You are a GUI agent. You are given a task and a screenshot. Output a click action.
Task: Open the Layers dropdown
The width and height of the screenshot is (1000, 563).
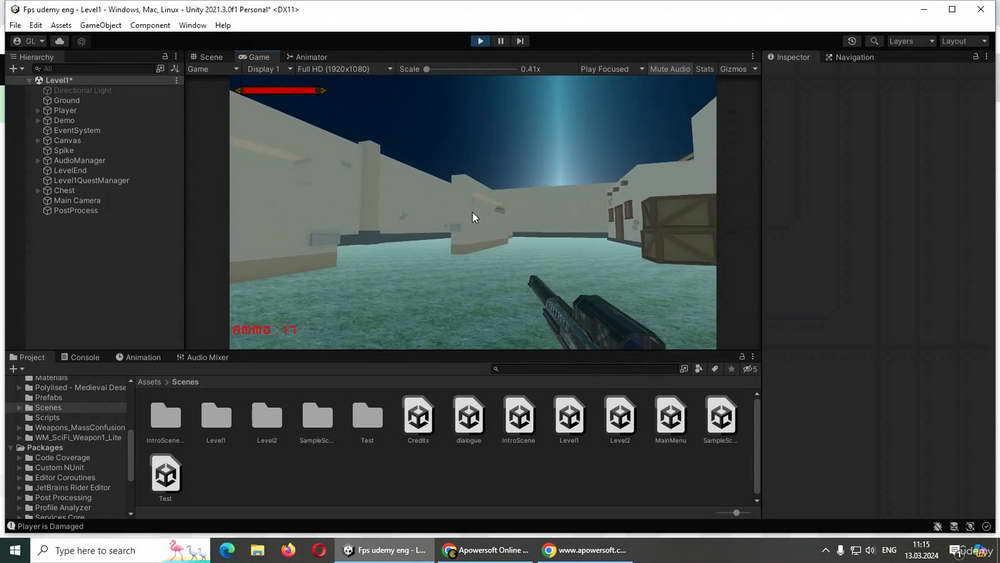point(911,41)
